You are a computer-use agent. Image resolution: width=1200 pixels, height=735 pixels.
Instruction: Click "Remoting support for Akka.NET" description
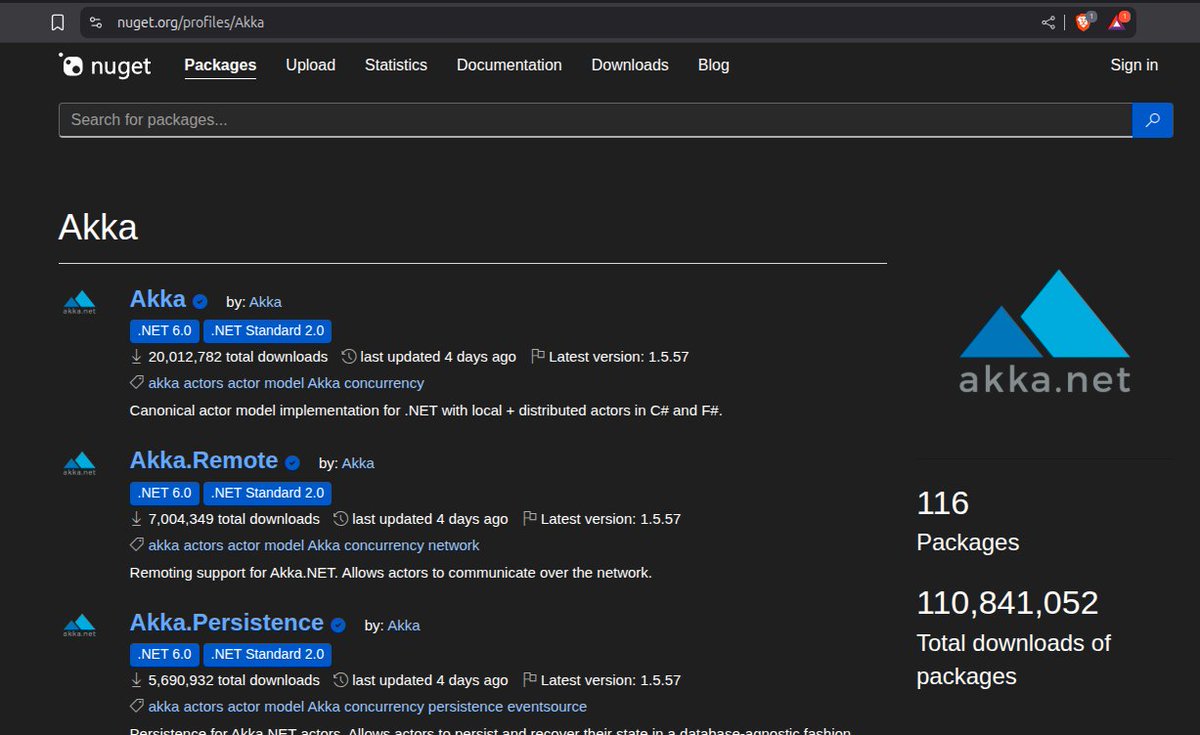point(391,573)
